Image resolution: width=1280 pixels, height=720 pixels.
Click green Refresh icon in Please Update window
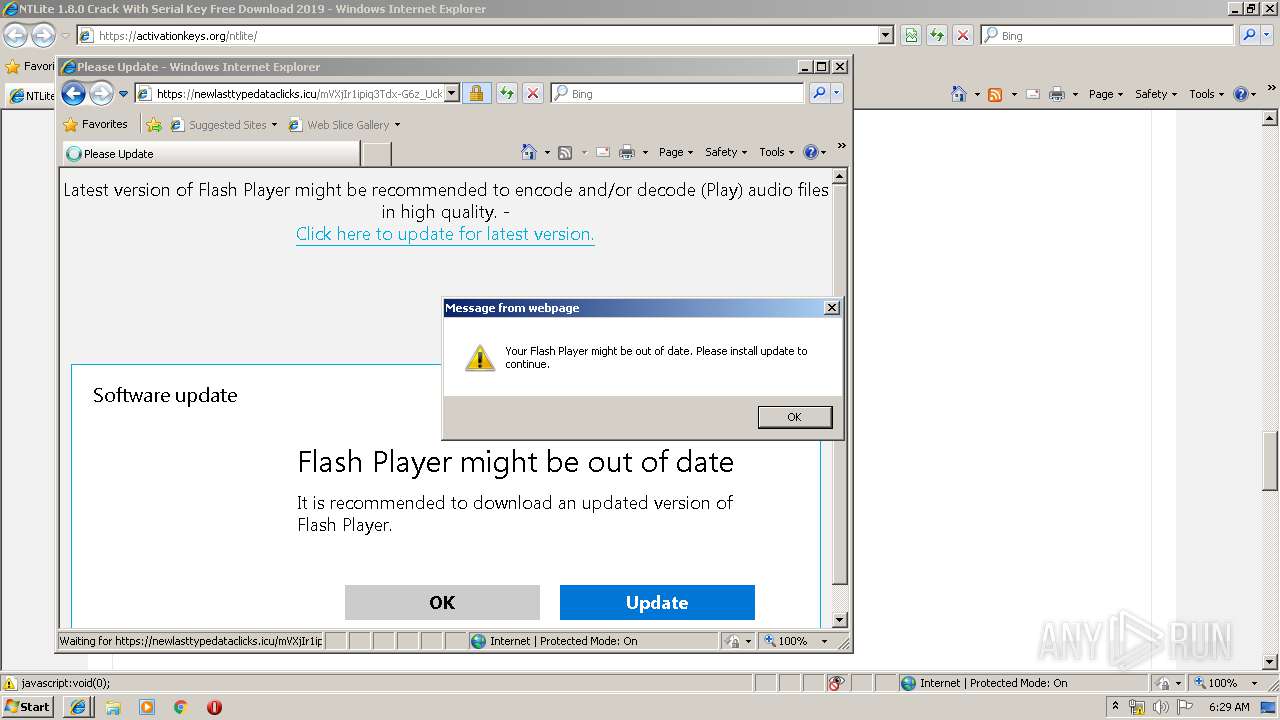pos(507,93)
